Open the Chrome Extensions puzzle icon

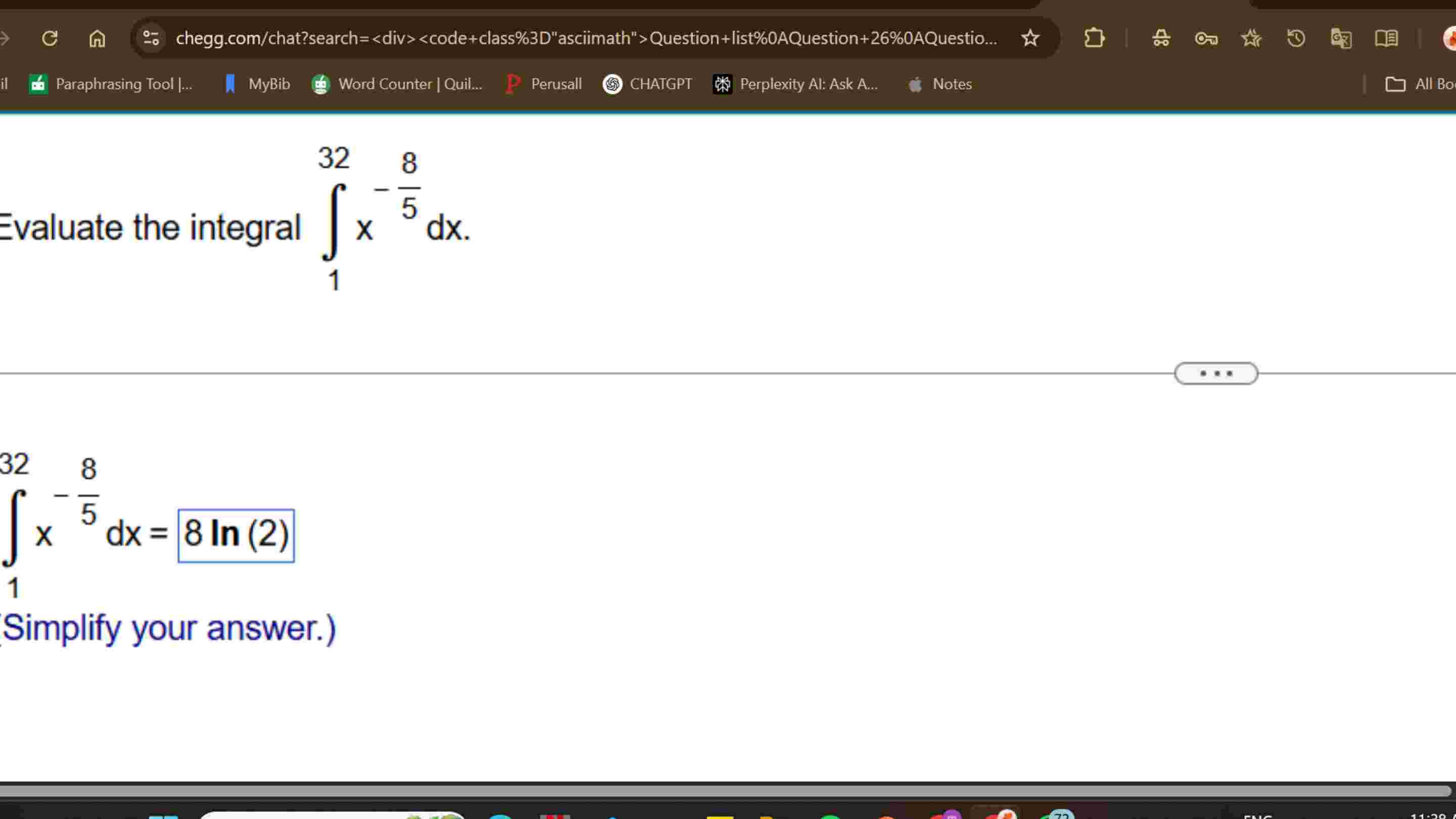tap(1095, 38)
